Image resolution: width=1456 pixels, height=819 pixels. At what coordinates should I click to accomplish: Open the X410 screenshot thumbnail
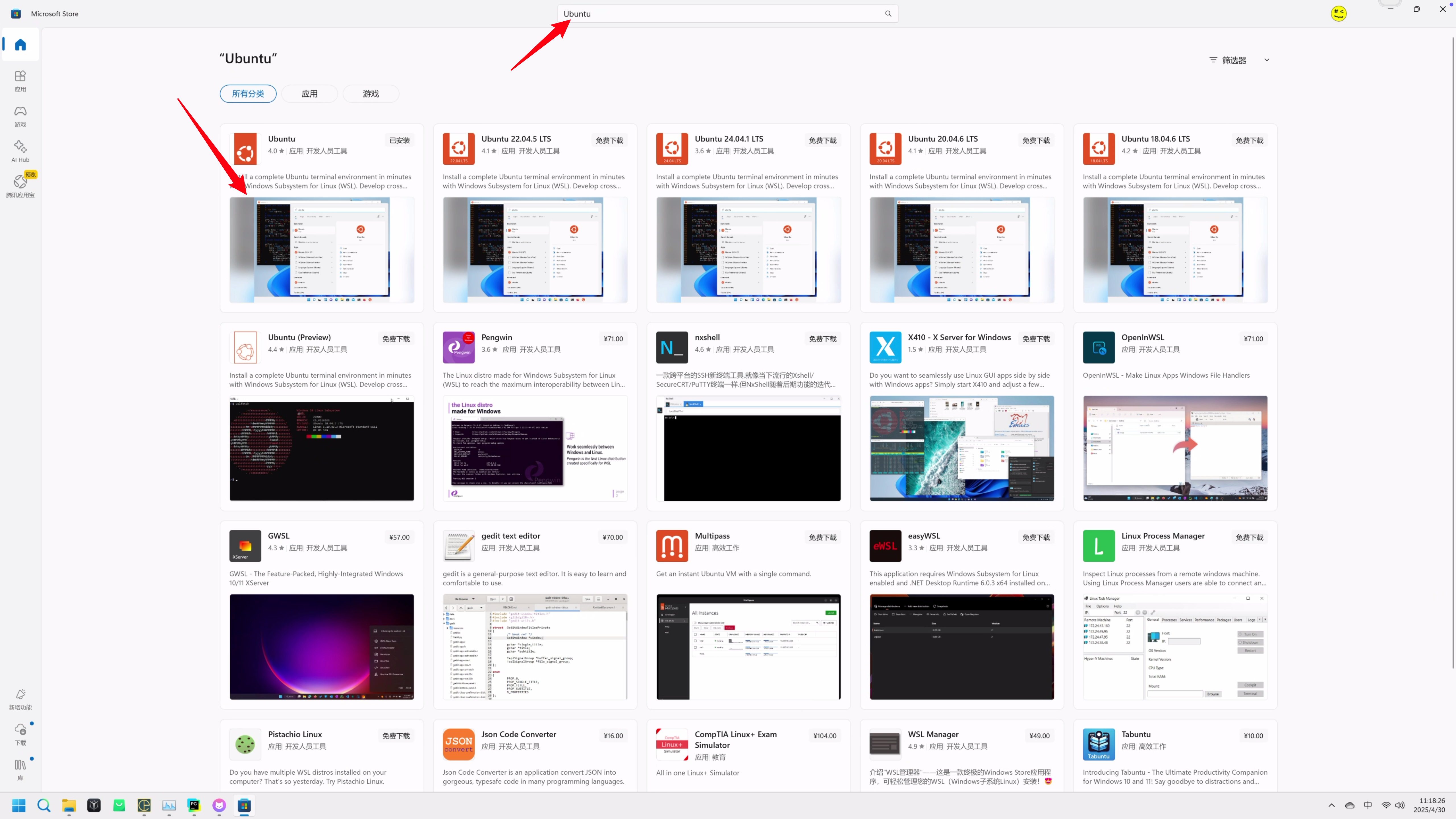[x=962, y=448]
